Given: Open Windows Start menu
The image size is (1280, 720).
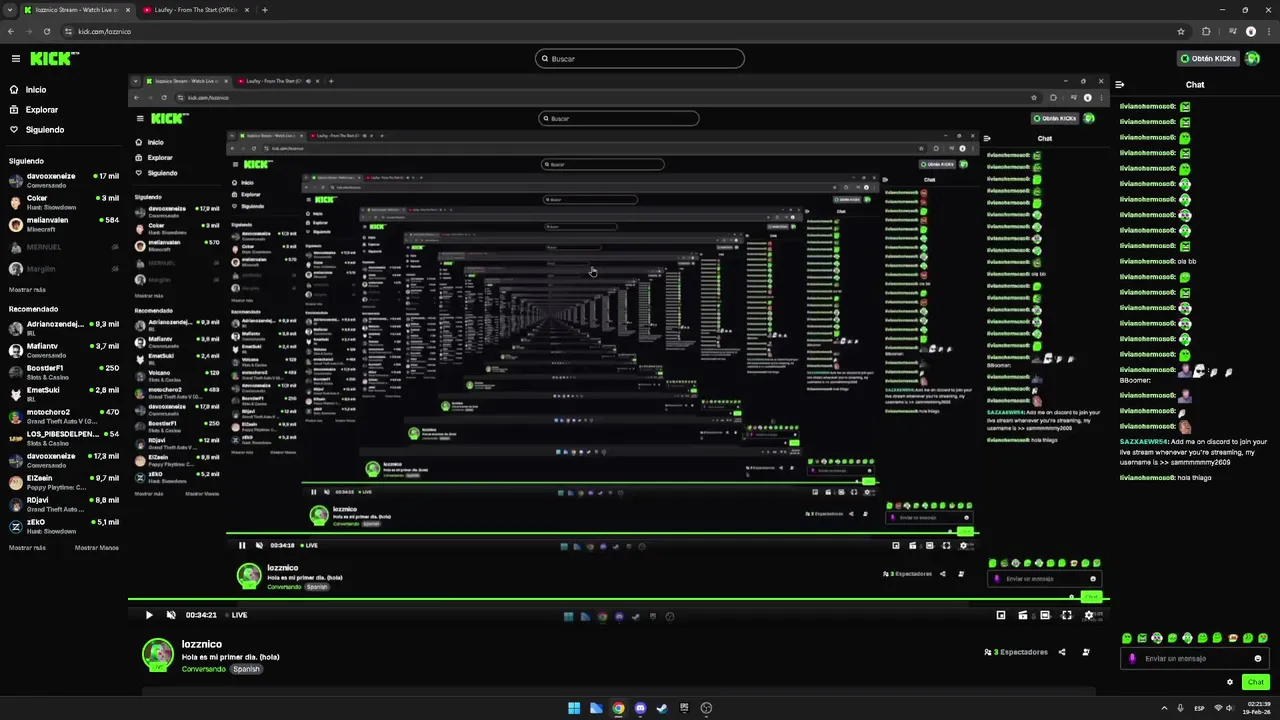Looking at the screenshot, I should (574, 708).
